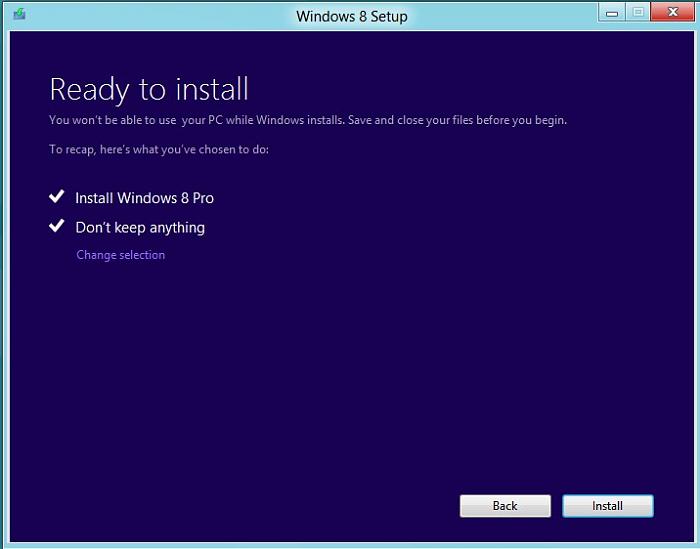Select the text "Don't keep anything"
Image resolution: width=700 pixels, height=549 pixels.
tap(140, 228)
